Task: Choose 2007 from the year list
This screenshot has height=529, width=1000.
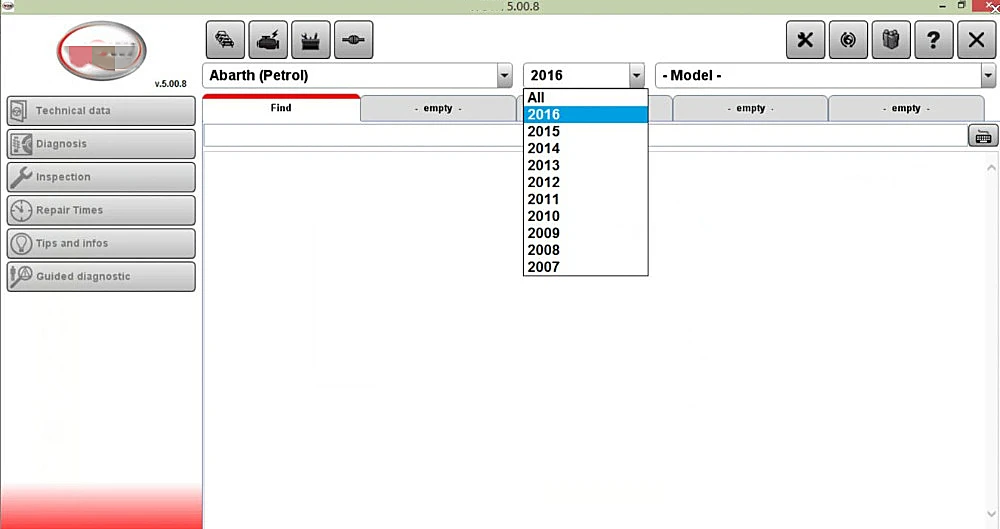Action: (x=585, y=267)
